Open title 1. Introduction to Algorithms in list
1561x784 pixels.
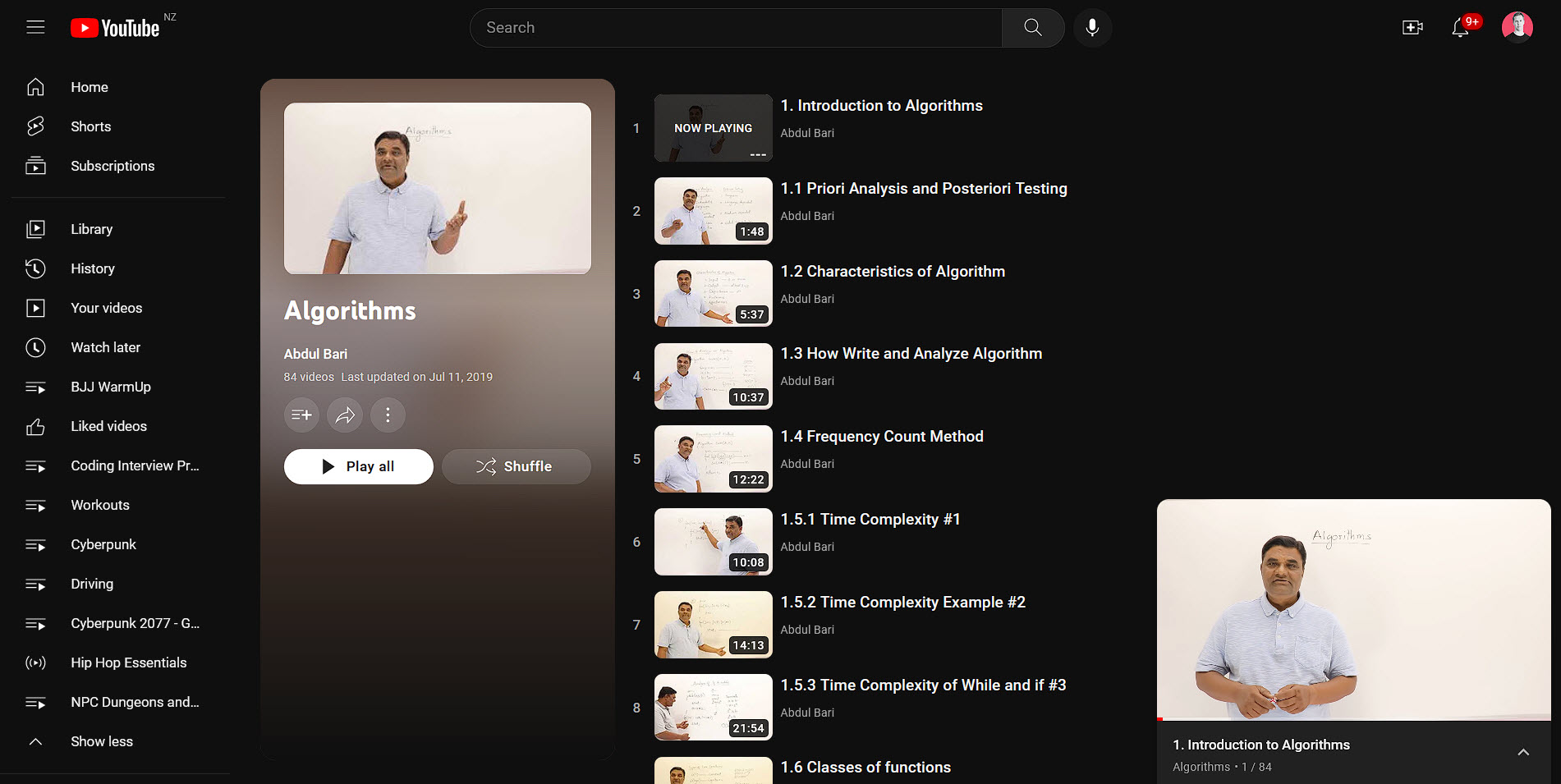pos(881,106)
